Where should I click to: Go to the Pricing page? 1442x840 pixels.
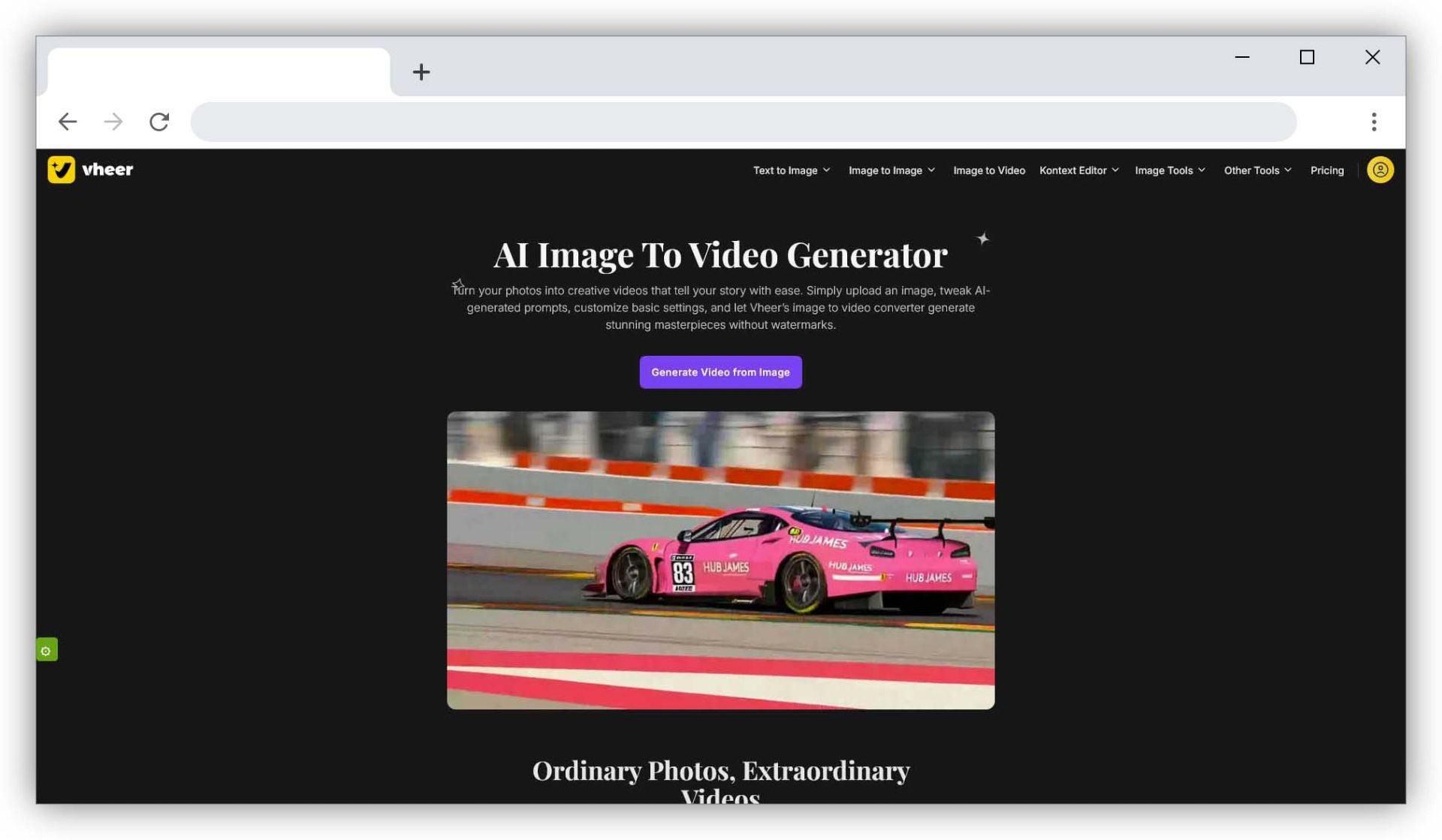(x=1326, y=170)
